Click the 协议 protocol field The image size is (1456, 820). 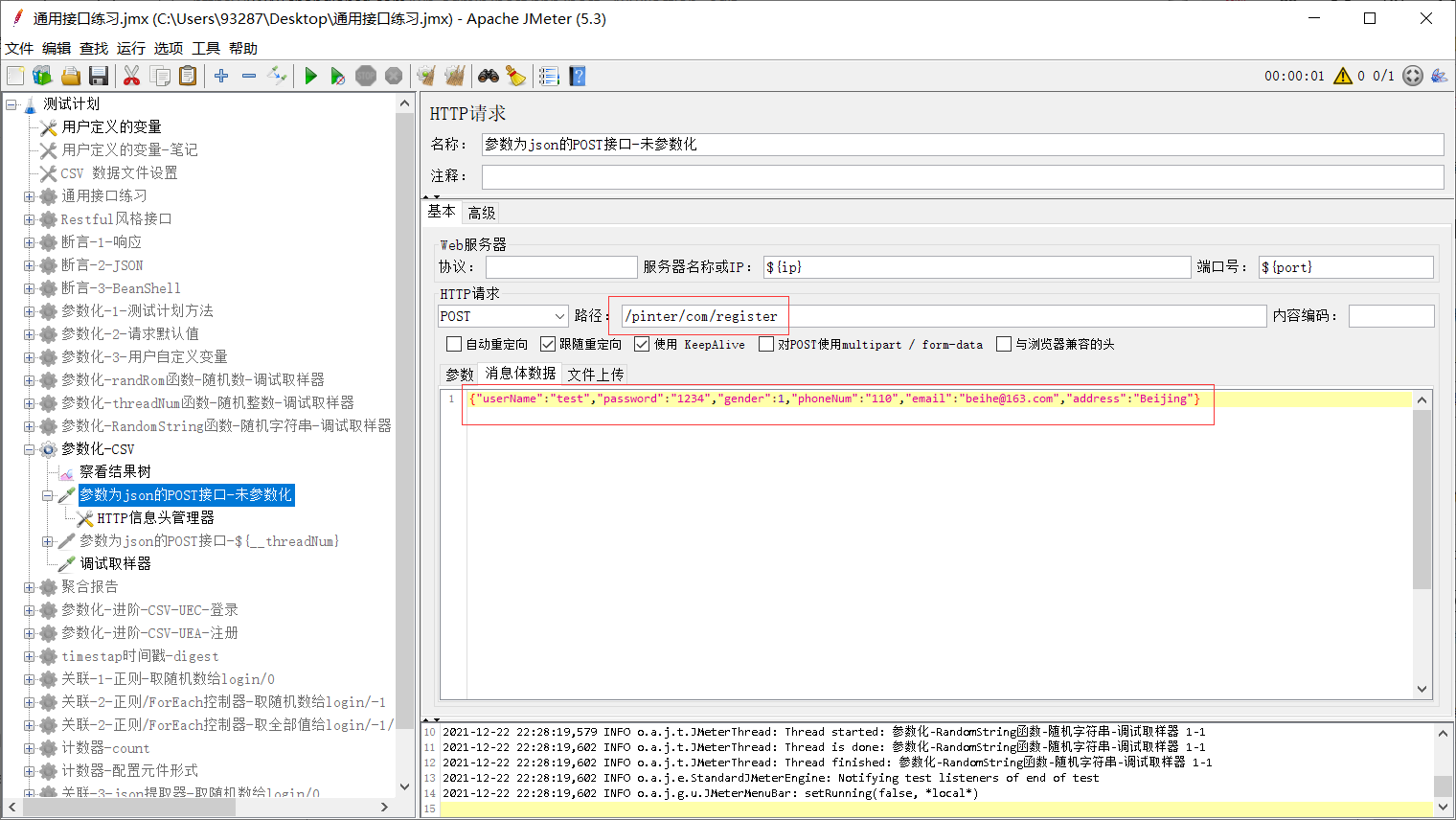(x=561, y=267)
